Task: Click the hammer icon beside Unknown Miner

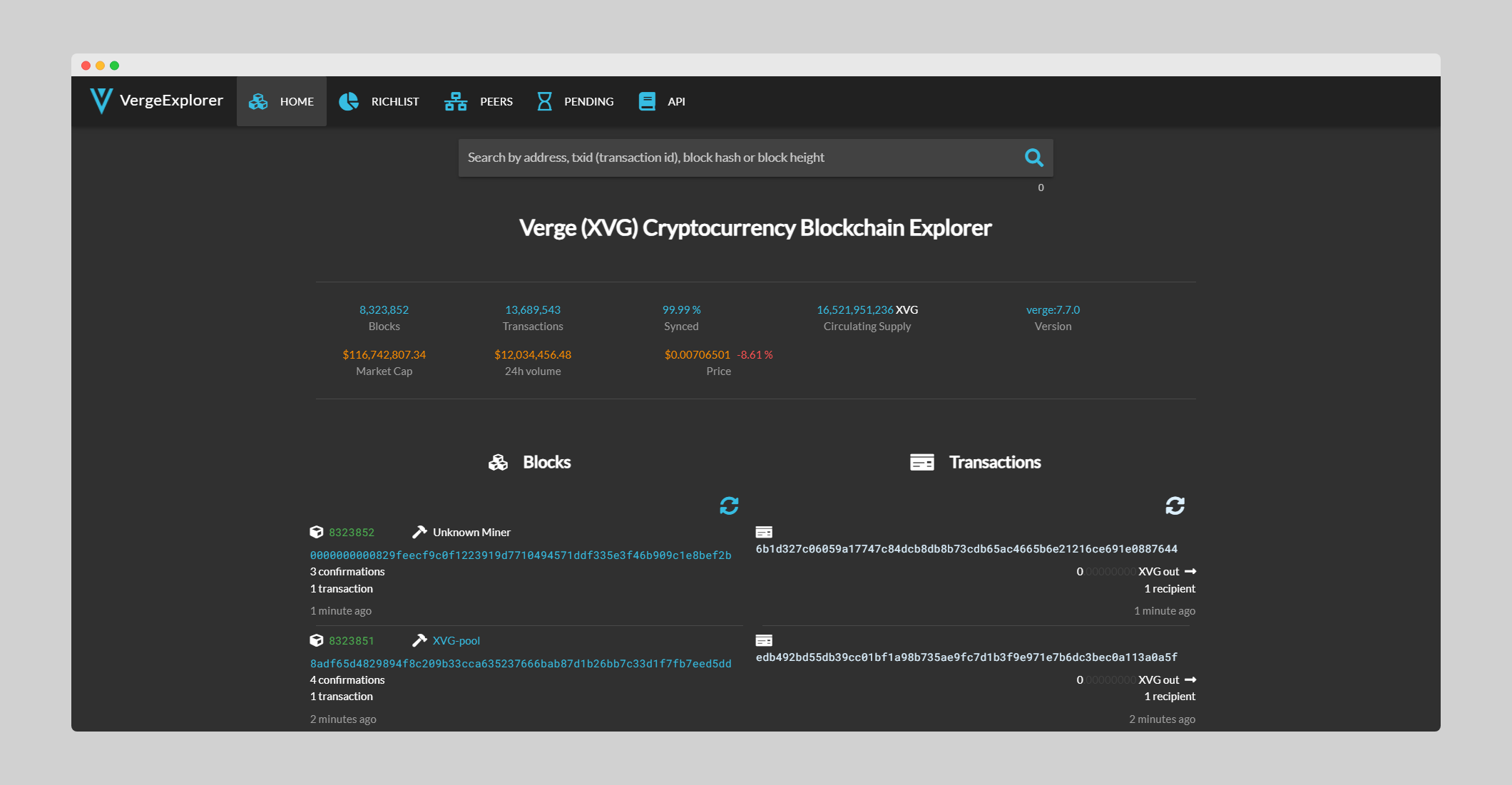Action: coord(419,532)
